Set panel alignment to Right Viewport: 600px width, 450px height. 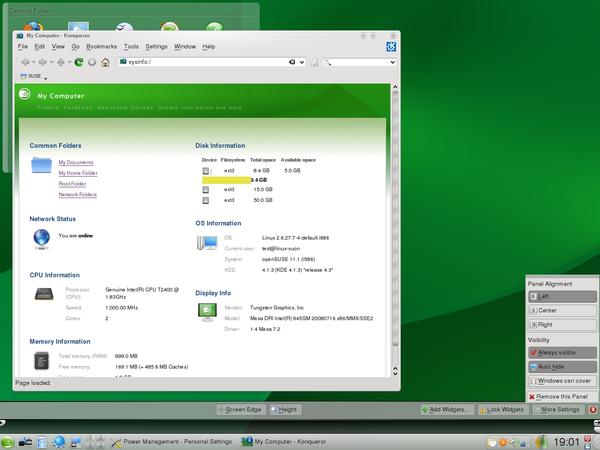click(562, 325)
